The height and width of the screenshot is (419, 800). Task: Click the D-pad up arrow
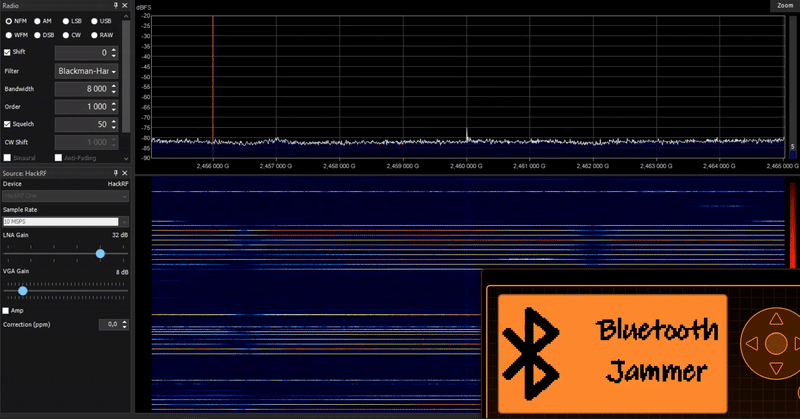[x=776, y=319]
